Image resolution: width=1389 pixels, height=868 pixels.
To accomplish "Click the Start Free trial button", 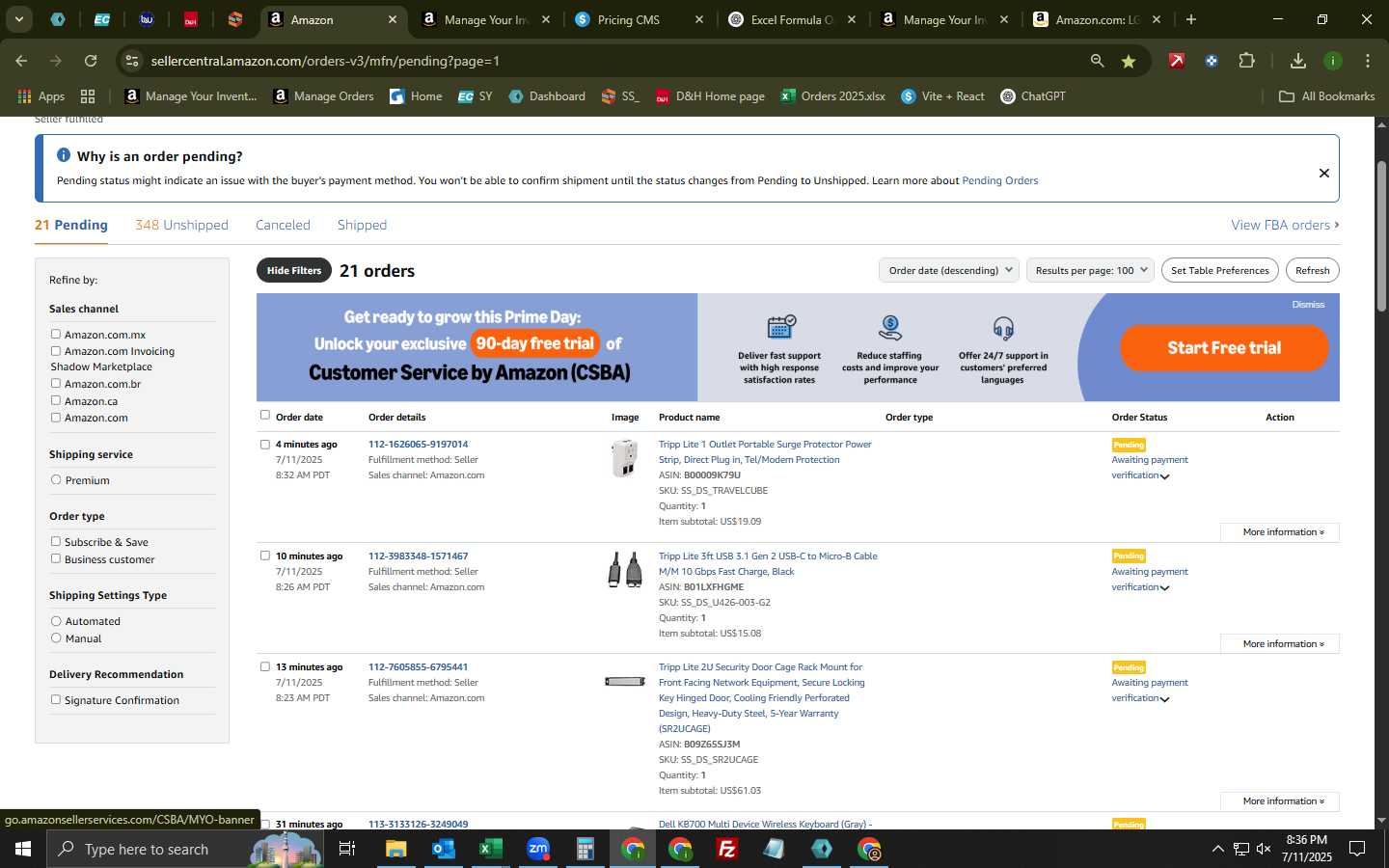I will click(1224, 348).
